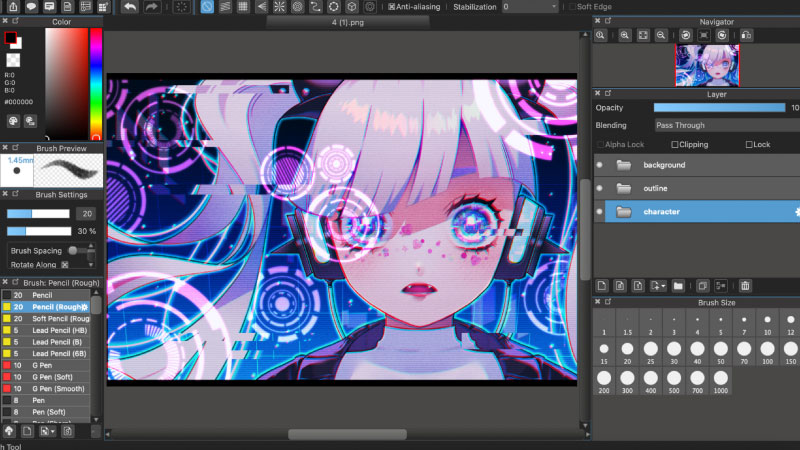Zoom in using the Navigator magnifier
800x450 pixels.
(624, 35)
